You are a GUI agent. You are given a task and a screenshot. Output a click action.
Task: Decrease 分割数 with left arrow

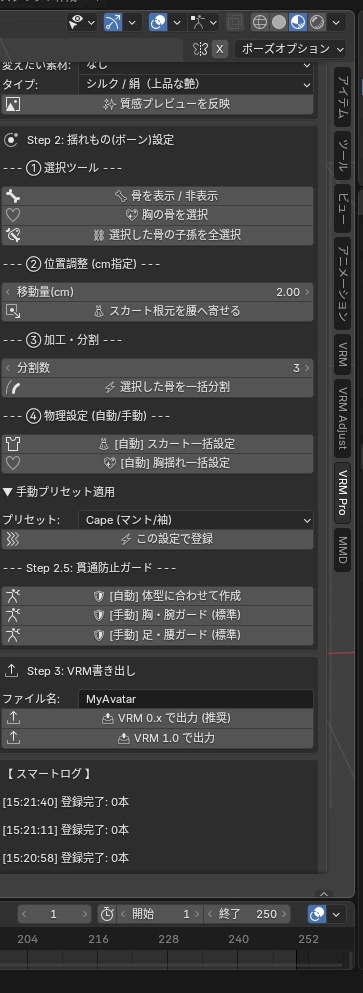(x=8, y=368)
